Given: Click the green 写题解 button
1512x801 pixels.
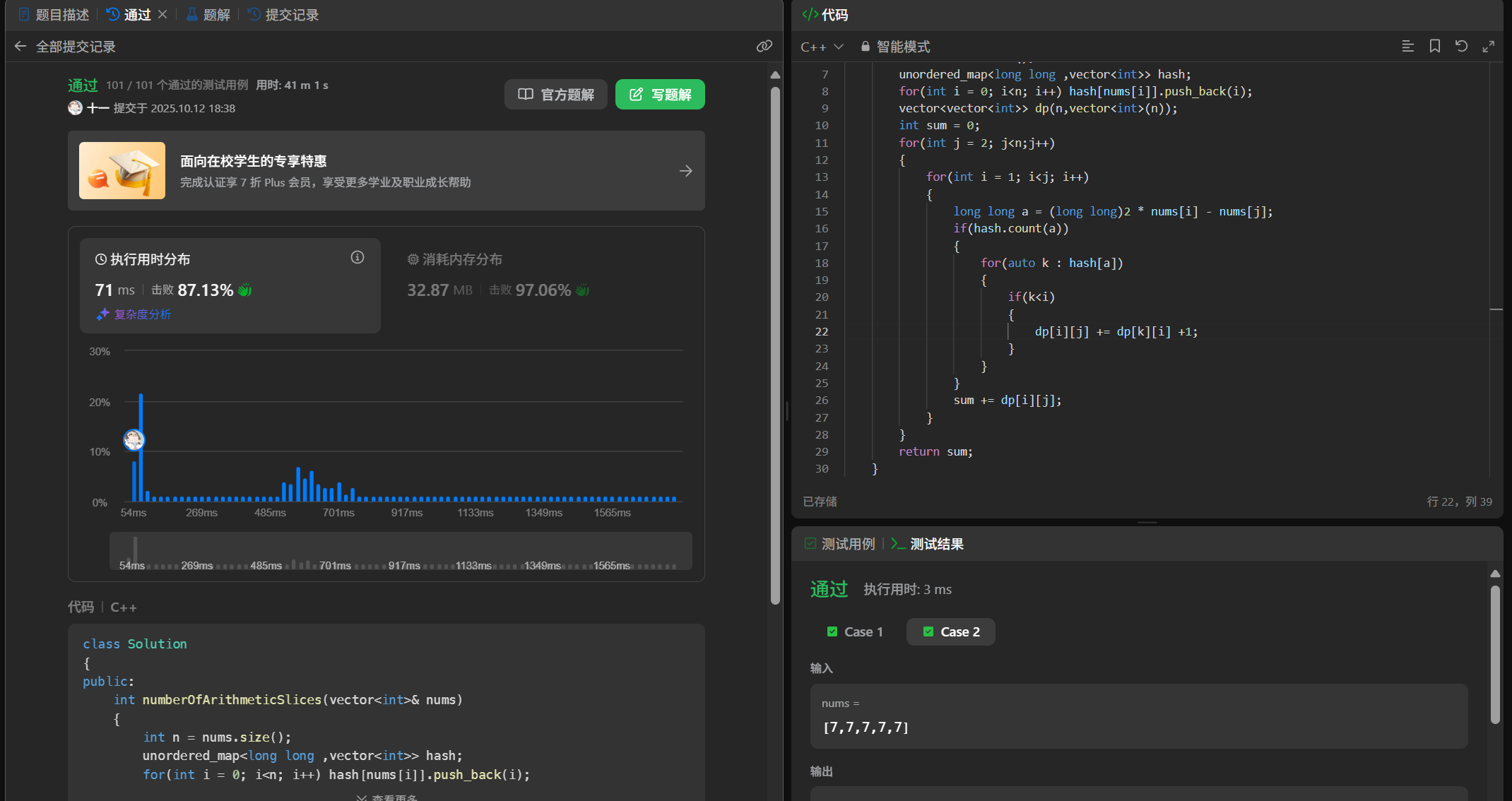Looking at the screenshot, I should [x=660, y=95].
